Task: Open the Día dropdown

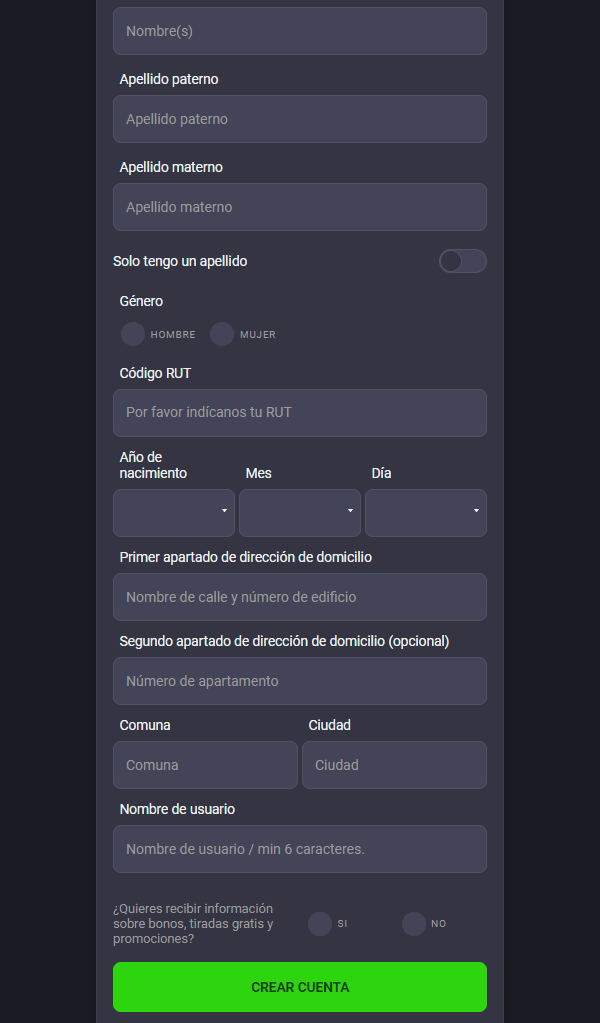Action: (x=426, y=513)
